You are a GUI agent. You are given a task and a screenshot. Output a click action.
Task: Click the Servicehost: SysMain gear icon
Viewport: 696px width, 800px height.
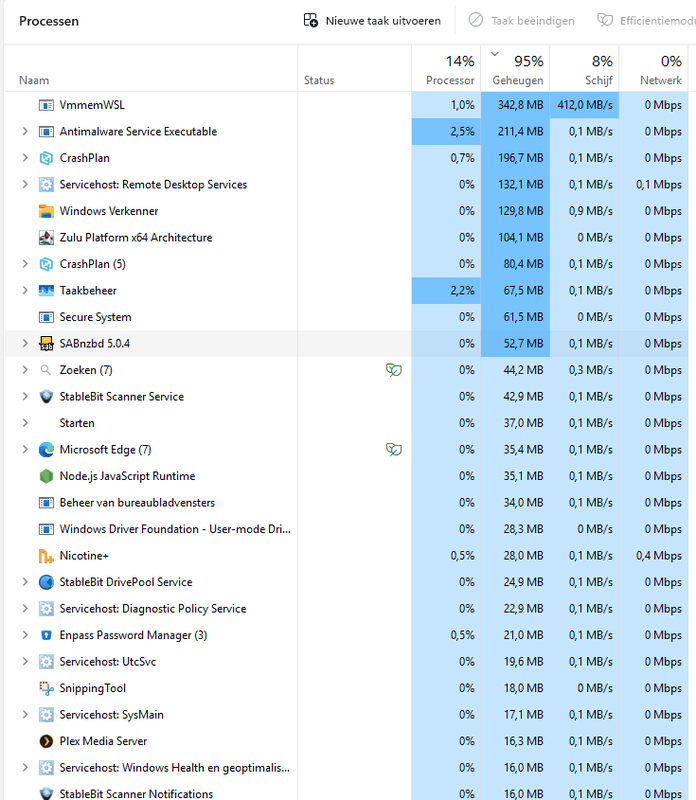pos(46,715)
